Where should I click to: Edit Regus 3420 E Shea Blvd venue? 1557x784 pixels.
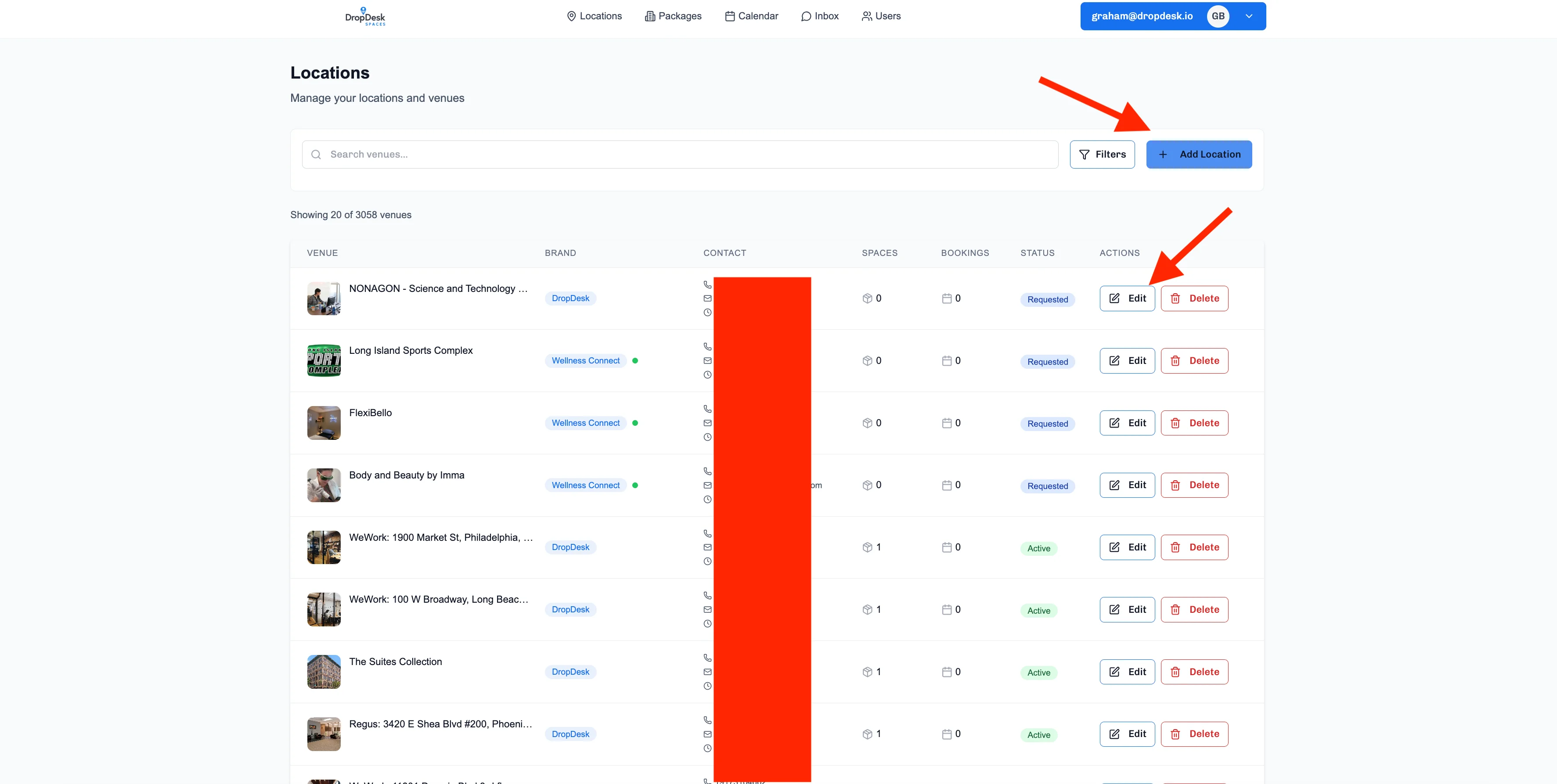click(x=1127, y=734)
